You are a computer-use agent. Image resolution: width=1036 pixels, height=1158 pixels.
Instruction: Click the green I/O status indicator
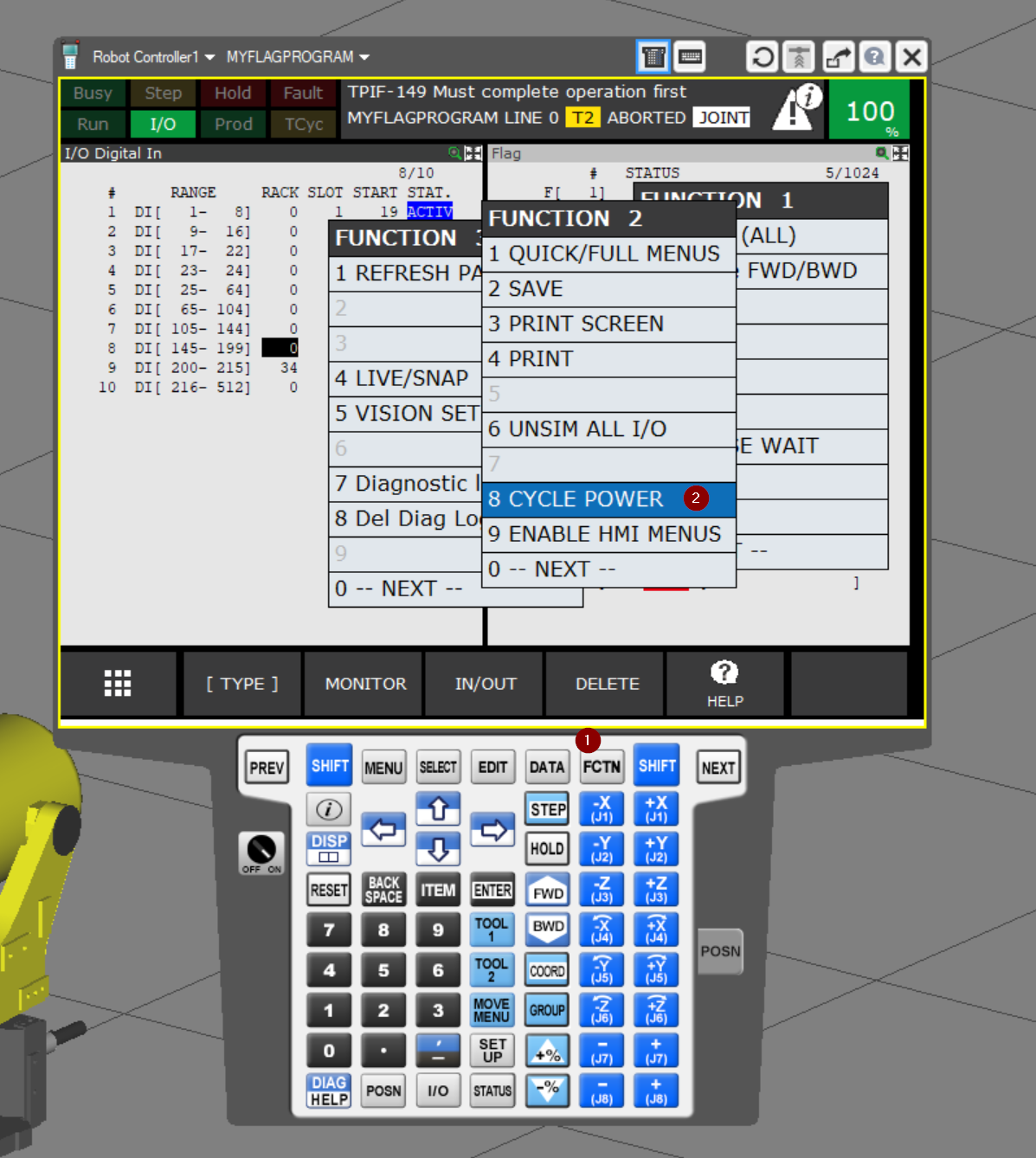(x=163, y=124)
